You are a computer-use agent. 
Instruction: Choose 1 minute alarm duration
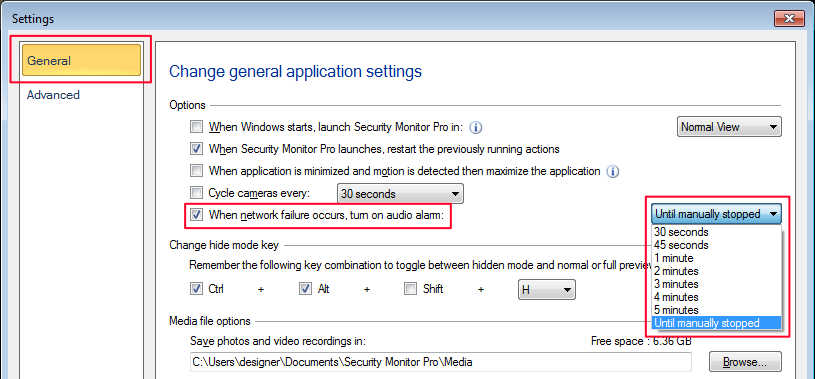tap(716, 258)
